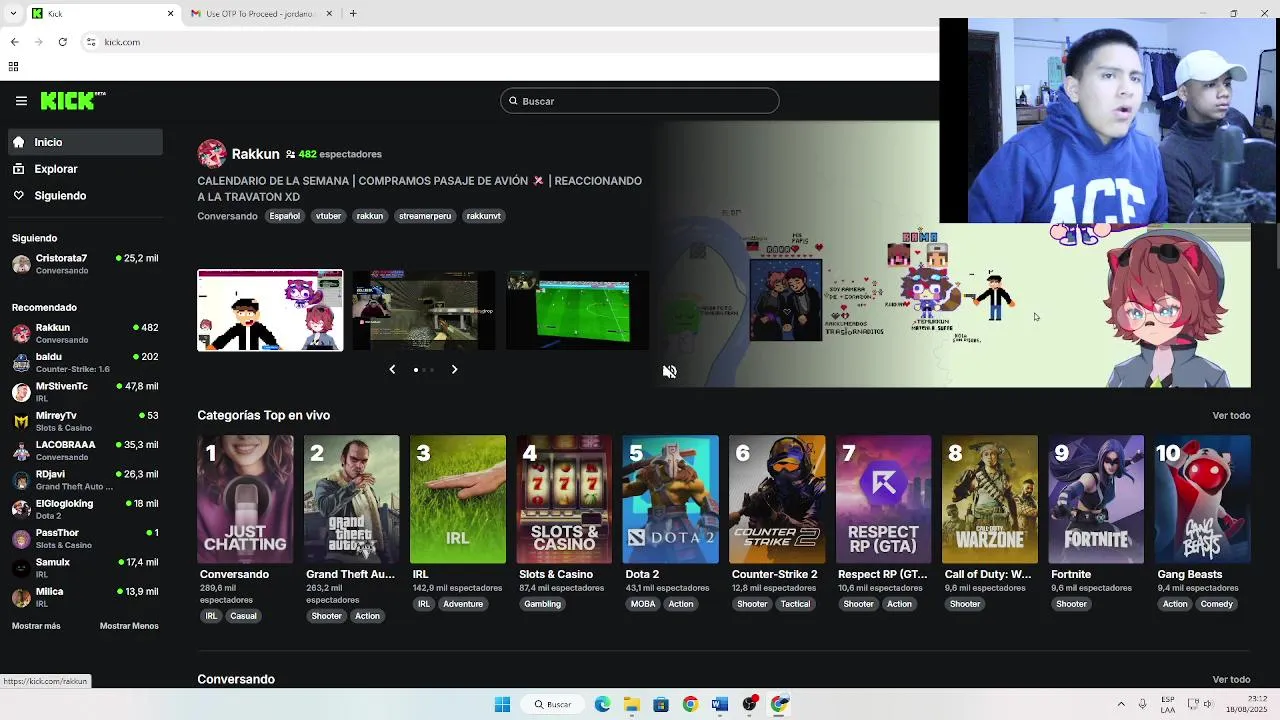Select second carousel thumbnail of shooter game
The image size is (1280, 720).
tap(424, 310)
